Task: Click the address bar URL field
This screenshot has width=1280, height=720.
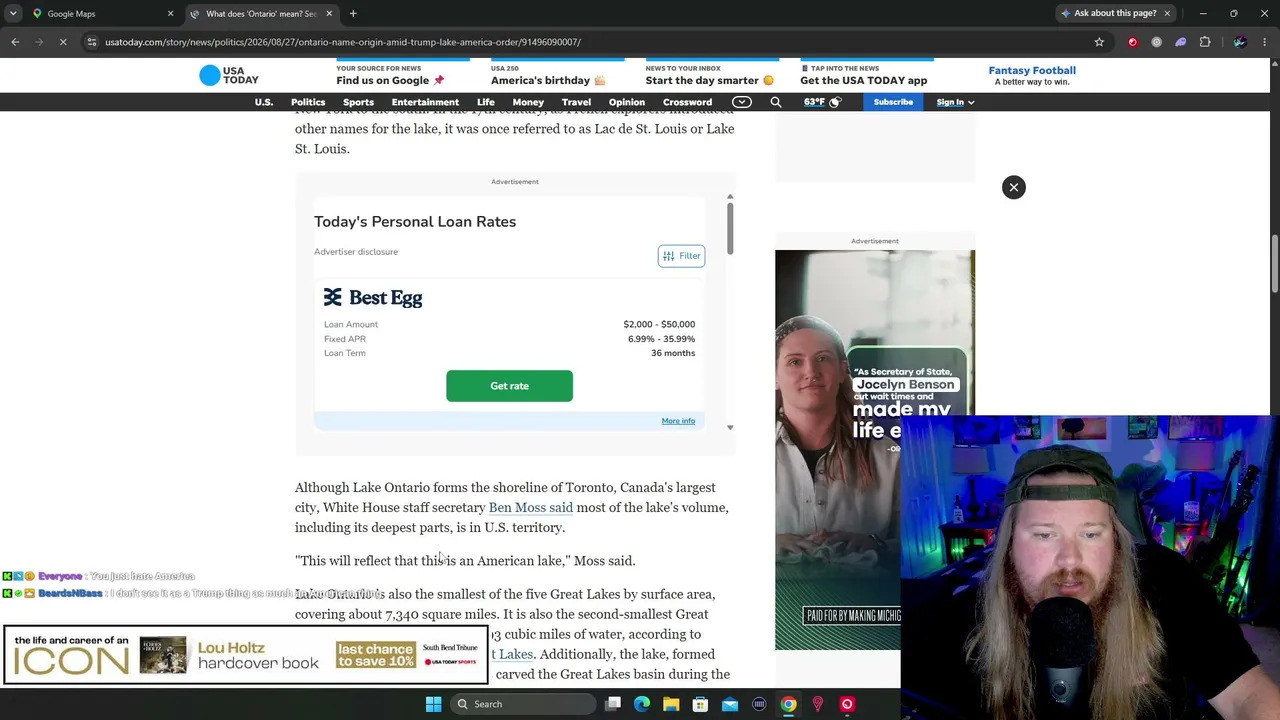Action: pos(590,42)
